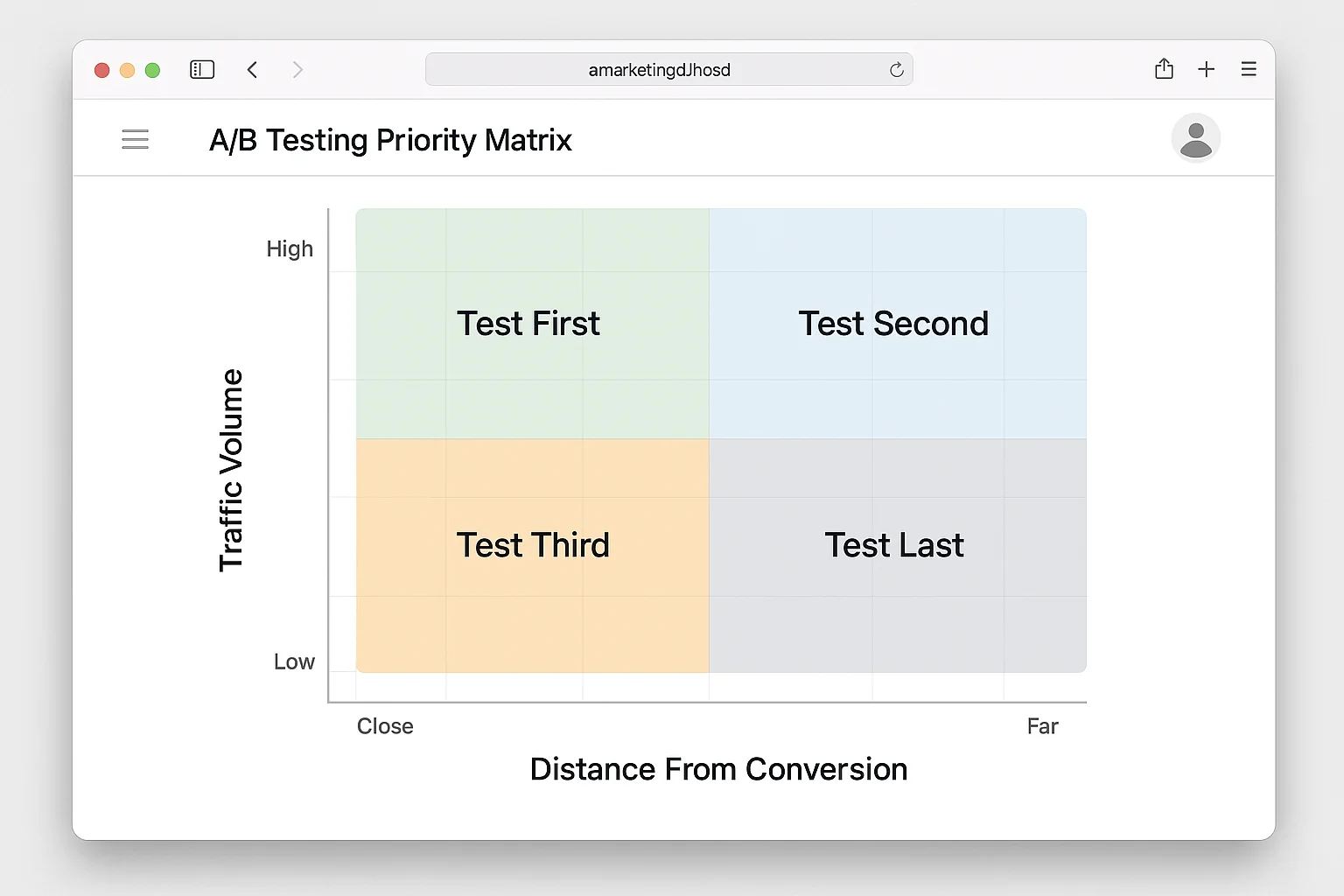1344x896 pixels.
Task: Click the Close label on the horizontal axis
Action: pyautogui.click(x=385, y=725)
